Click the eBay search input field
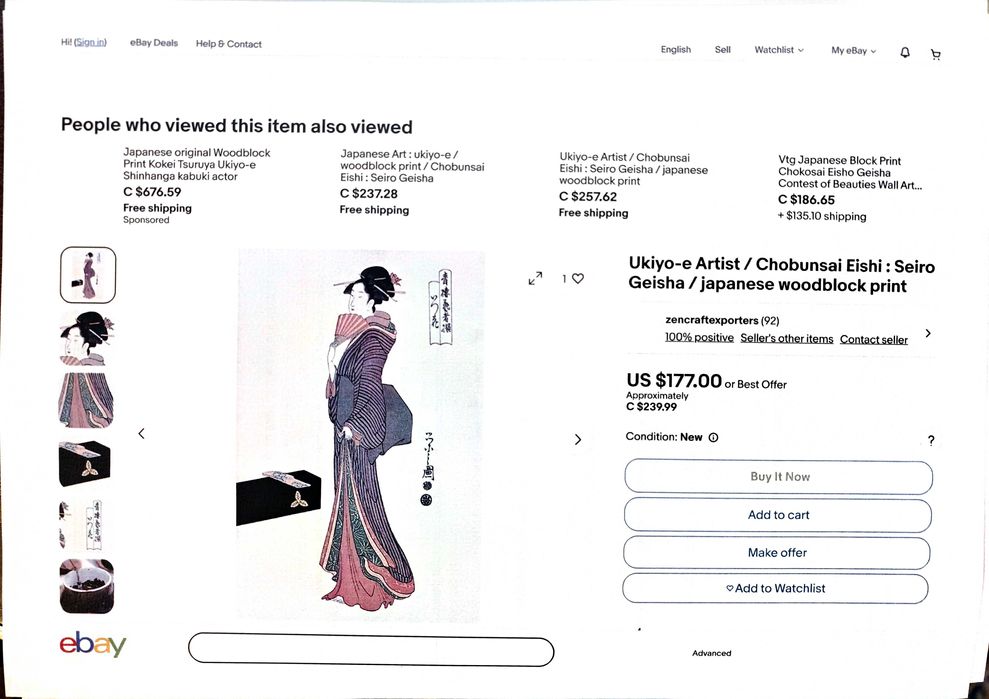Image resolution: width=989 pixels, height=699 pixels. coord(371,649)
